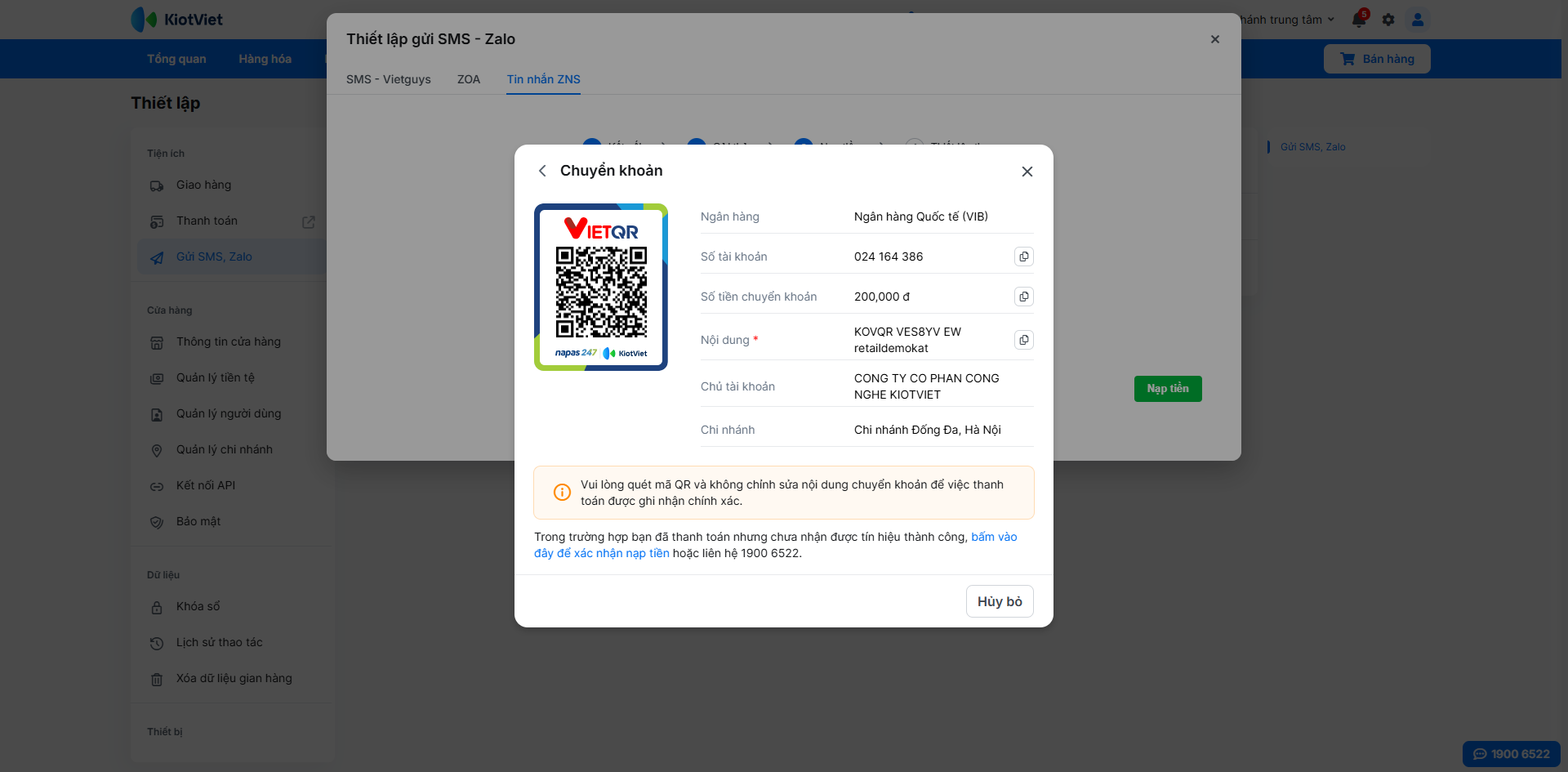Click the paper plane icon for Gửi SMS, Zalo
This screenshot has height=772, width=1568.
click(157, 258)
